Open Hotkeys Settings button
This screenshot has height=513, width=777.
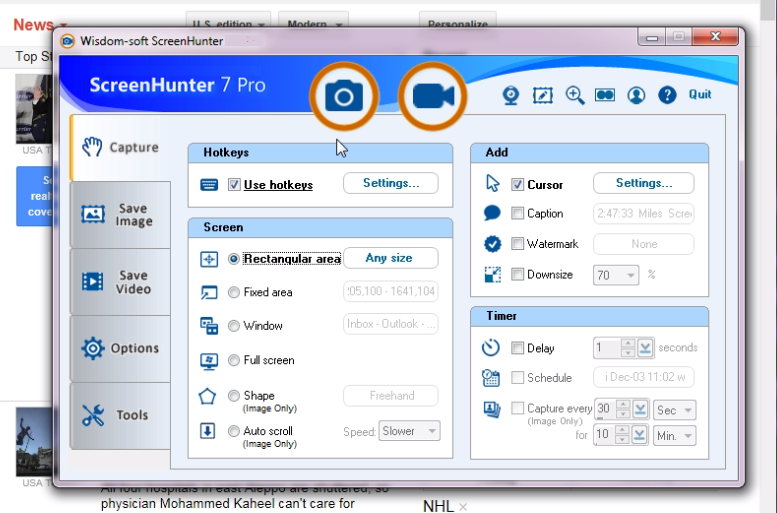390,183
